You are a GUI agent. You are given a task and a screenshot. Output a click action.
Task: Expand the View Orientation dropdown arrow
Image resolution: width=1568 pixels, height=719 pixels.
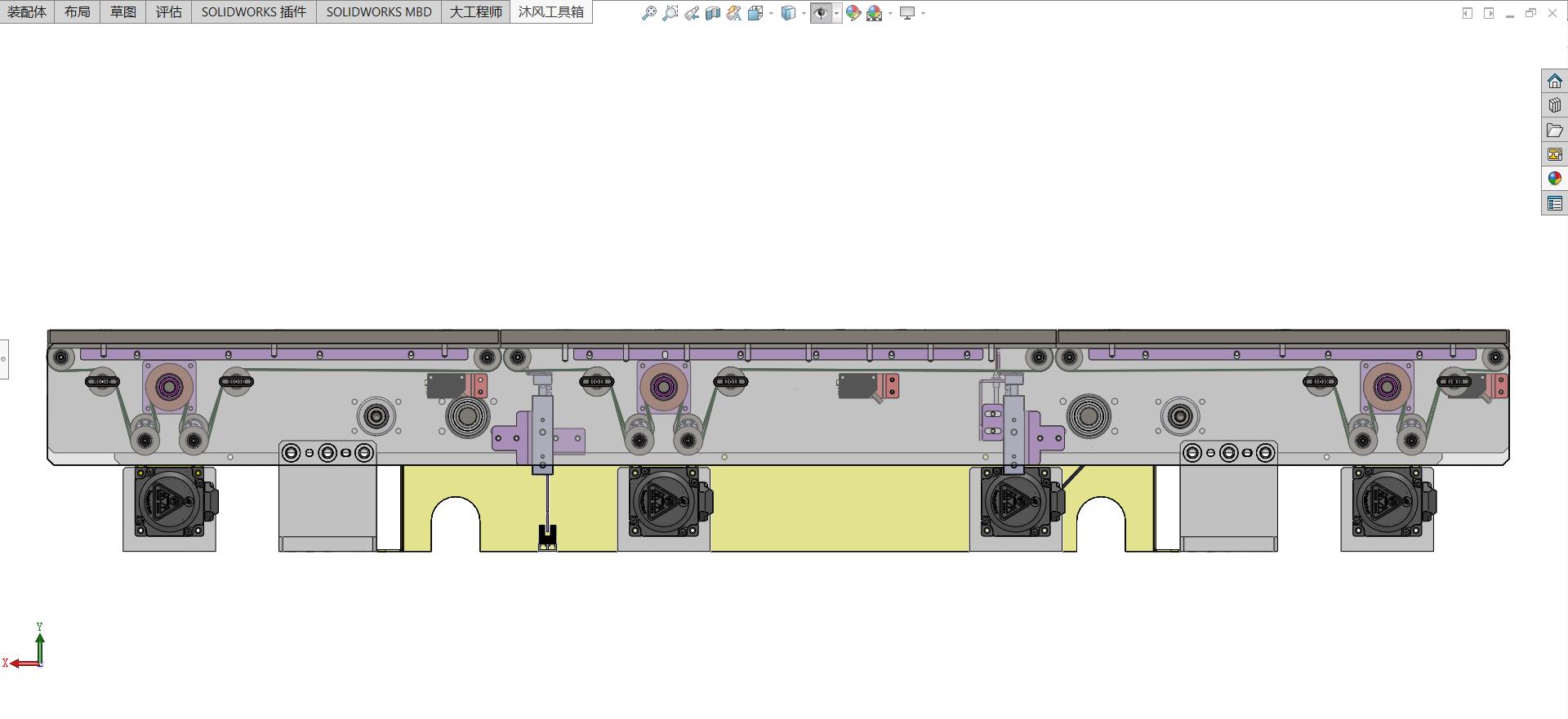pyautogui.click(x=771, y=13)
